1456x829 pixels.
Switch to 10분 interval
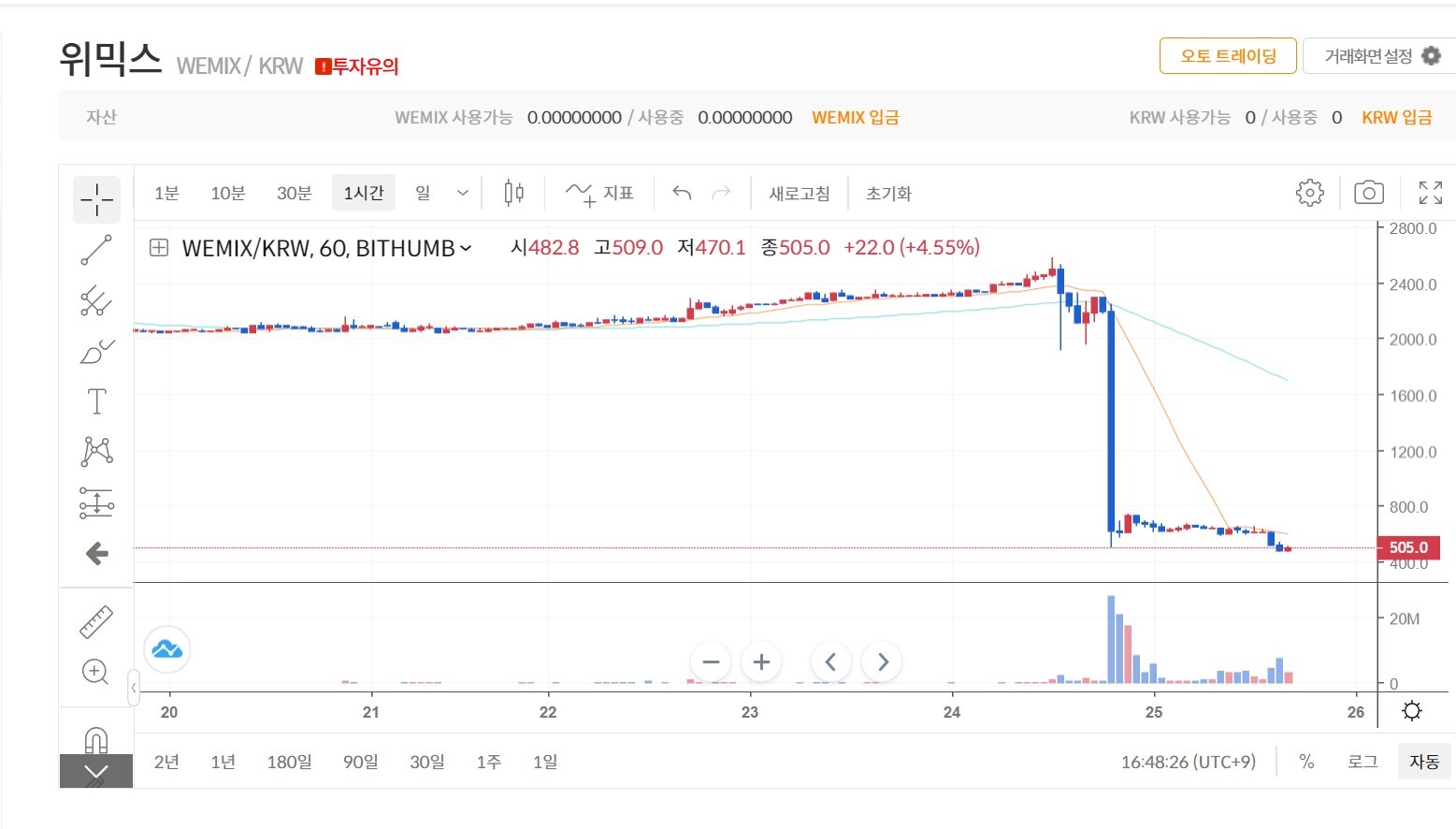tap(227, 194)
